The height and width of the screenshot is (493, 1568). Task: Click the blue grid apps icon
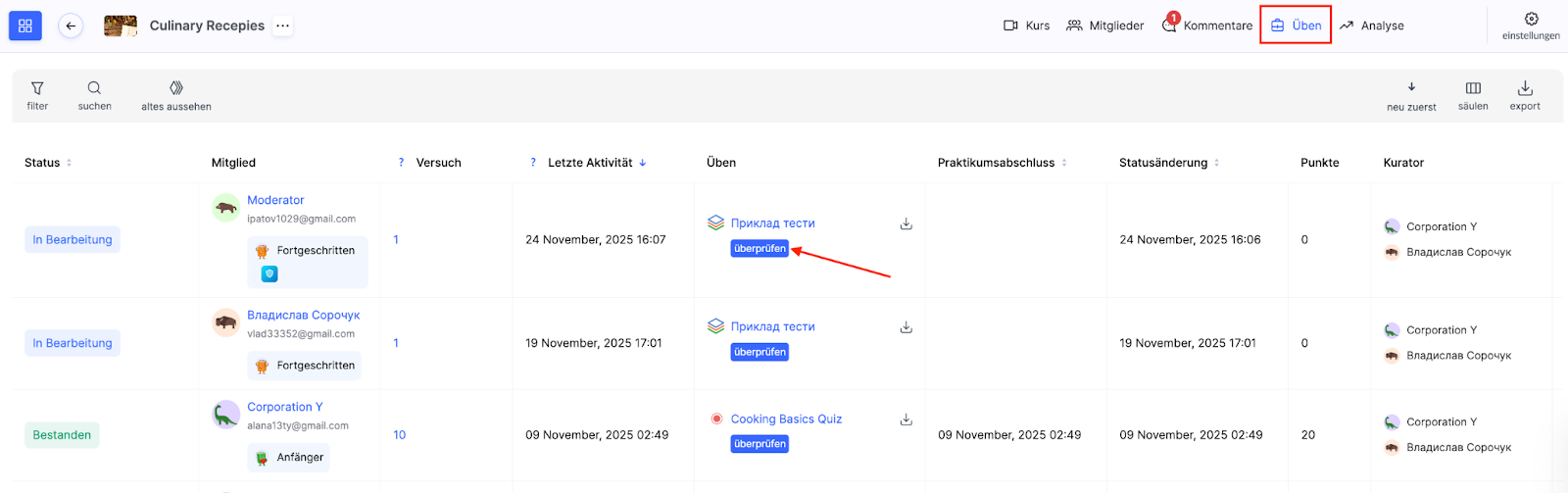(x=25, y=25)
